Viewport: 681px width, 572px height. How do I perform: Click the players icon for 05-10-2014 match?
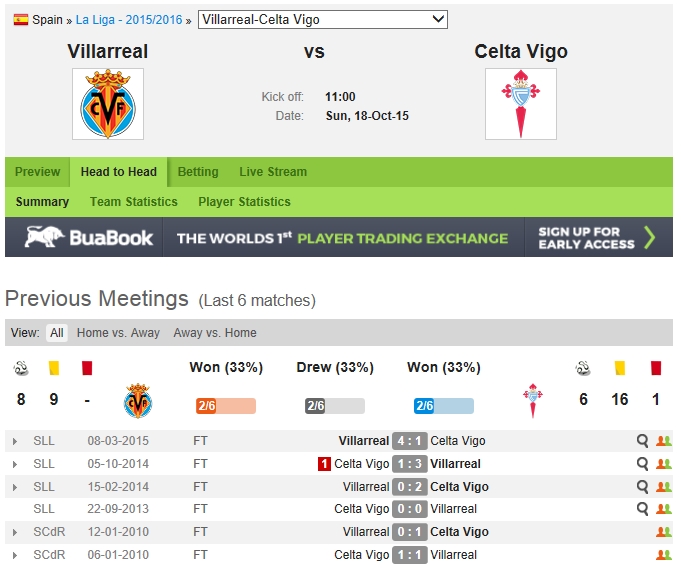[664, 464]
